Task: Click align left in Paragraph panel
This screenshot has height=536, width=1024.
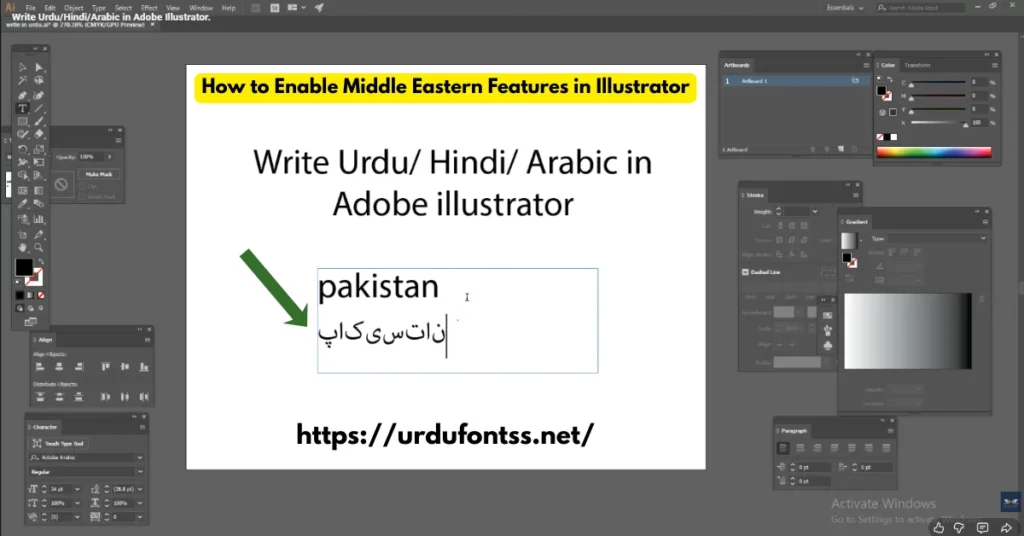Action: point(784,448)
